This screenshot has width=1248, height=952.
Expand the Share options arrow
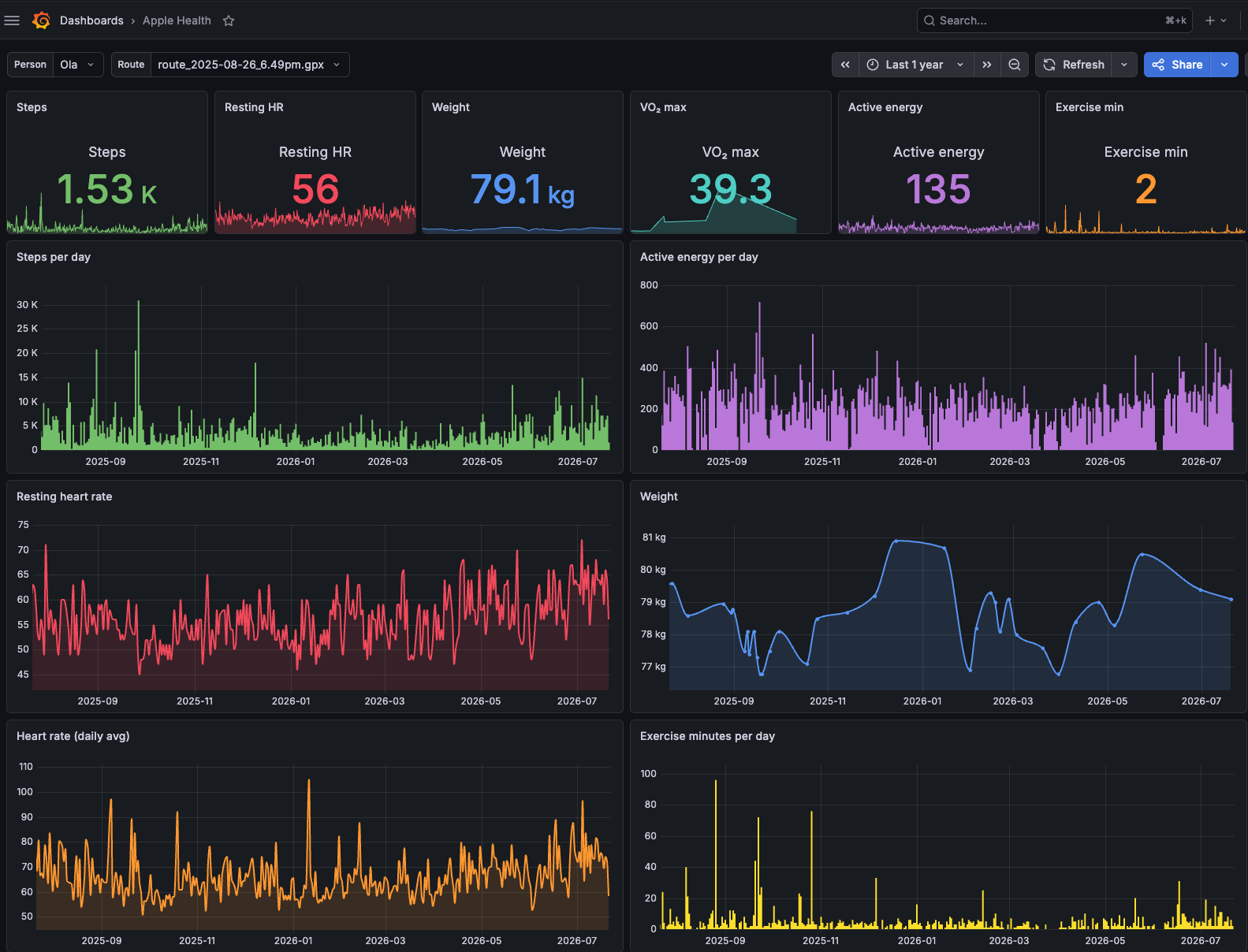pos(1224,65)
